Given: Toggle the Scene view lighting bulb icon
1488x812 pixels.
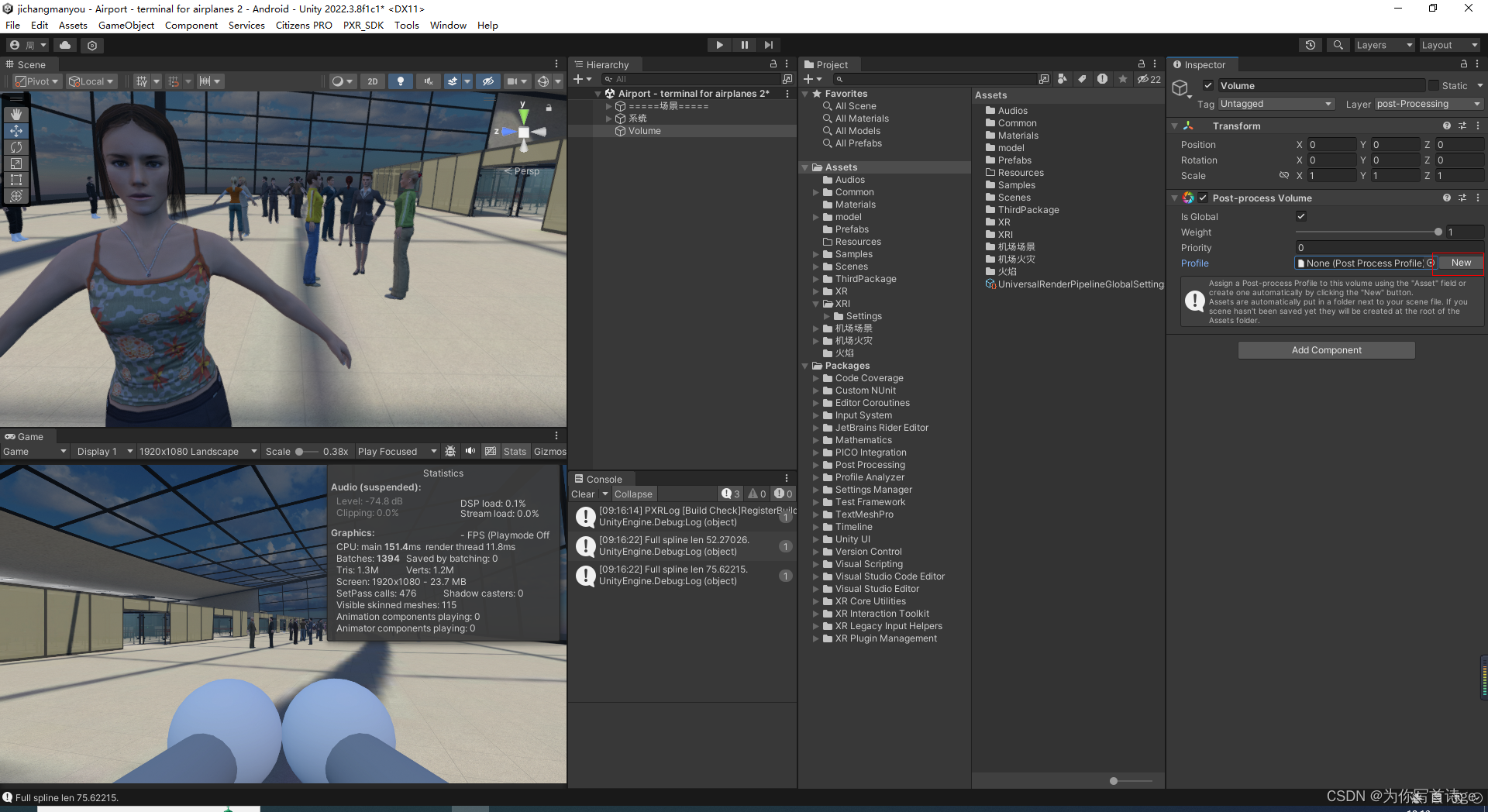Looking at the screenshot, I should (x=400, y=81).
